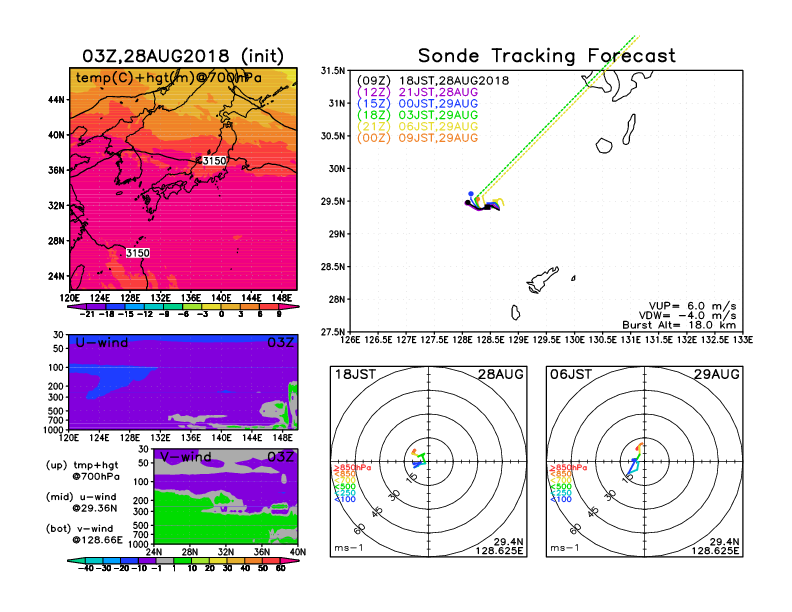Image resolution: width=792 pixels, height=612 pixels.
Task: Click the island outline near 28.3N 129.4E
Action: [x=543, y=279]
